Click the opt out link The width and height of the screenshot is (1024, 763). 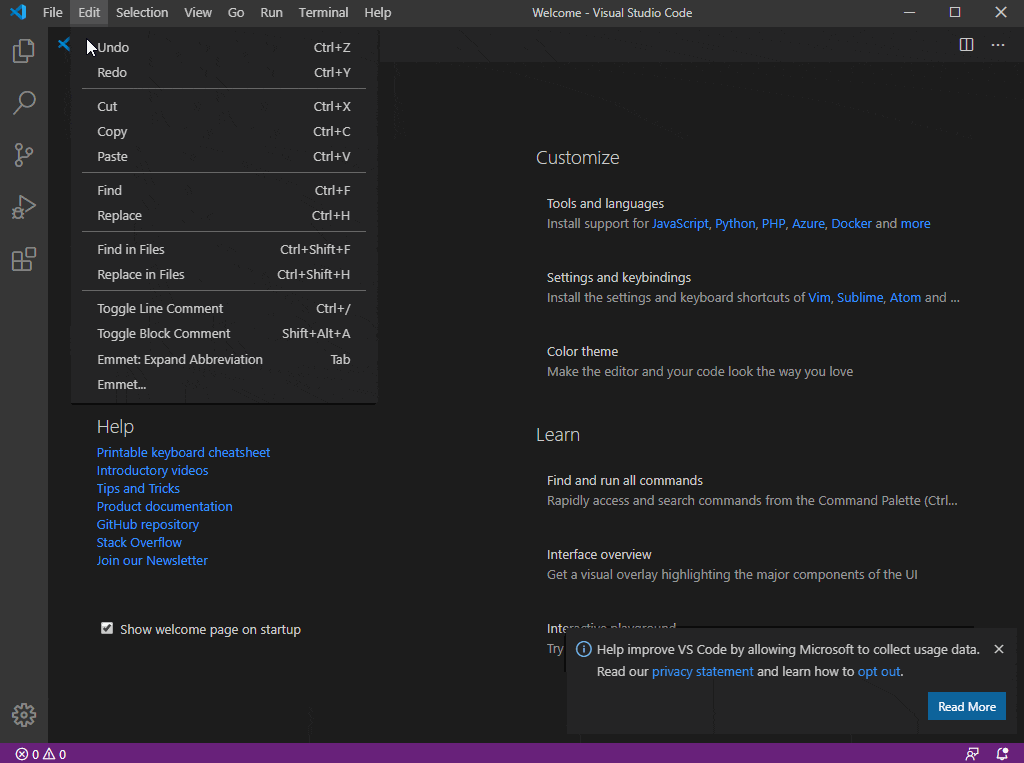point(878,672)
